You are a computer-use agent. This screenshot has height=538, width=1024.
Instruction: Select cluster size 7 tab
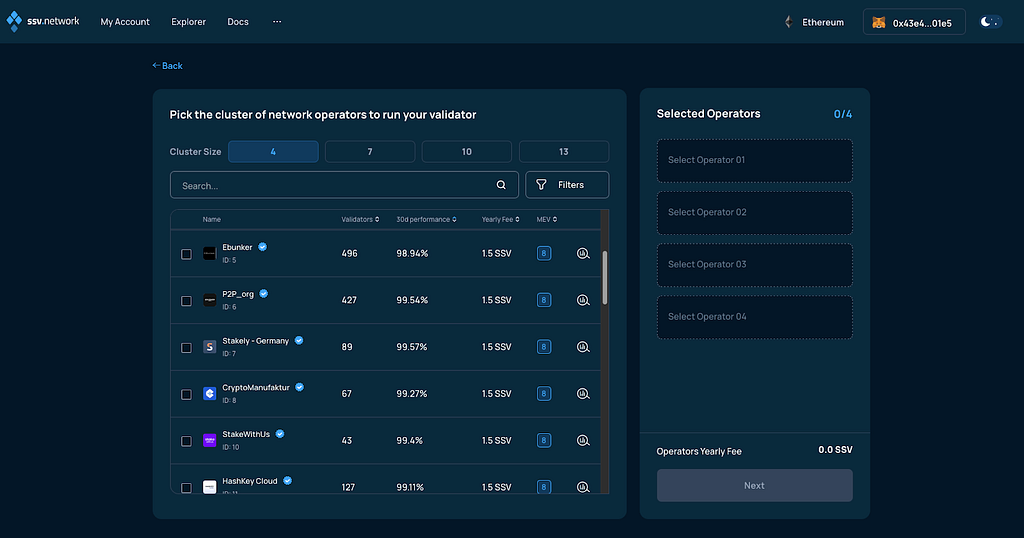[370, 151]
